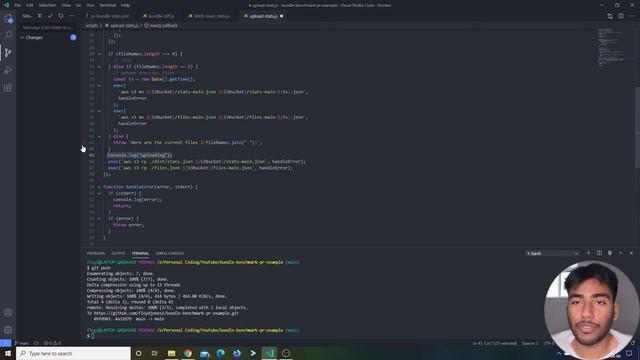Switch to the fetch-main-stats.js tab
640x360 pixels.
210,16
